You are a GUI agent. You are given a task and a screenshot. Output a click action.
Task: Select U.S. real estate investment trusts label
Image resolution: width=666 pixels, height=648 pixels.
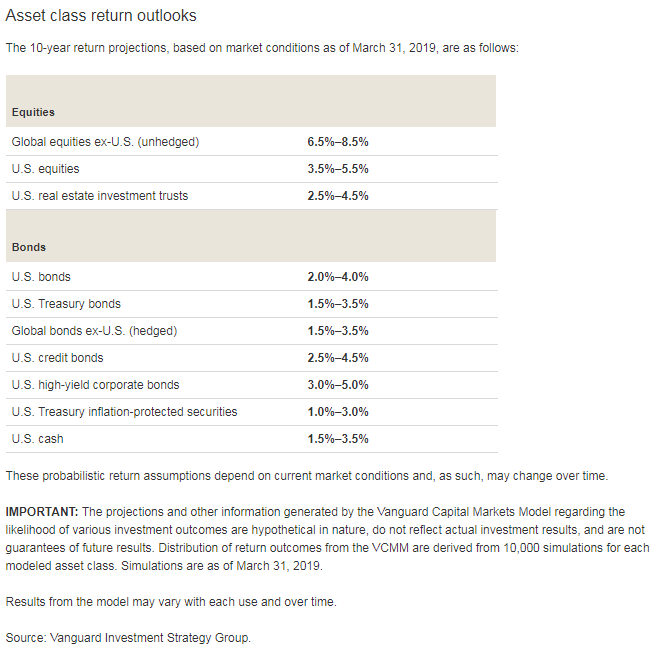tap(99, 196)
